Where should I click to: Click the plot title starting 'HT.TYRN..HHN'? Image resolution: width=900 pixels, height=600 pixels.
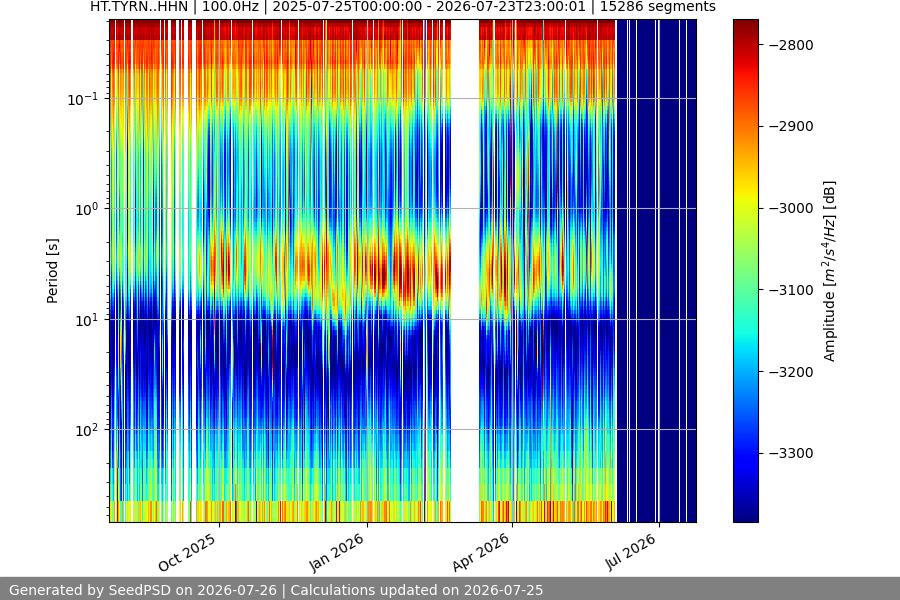point(403,7)
